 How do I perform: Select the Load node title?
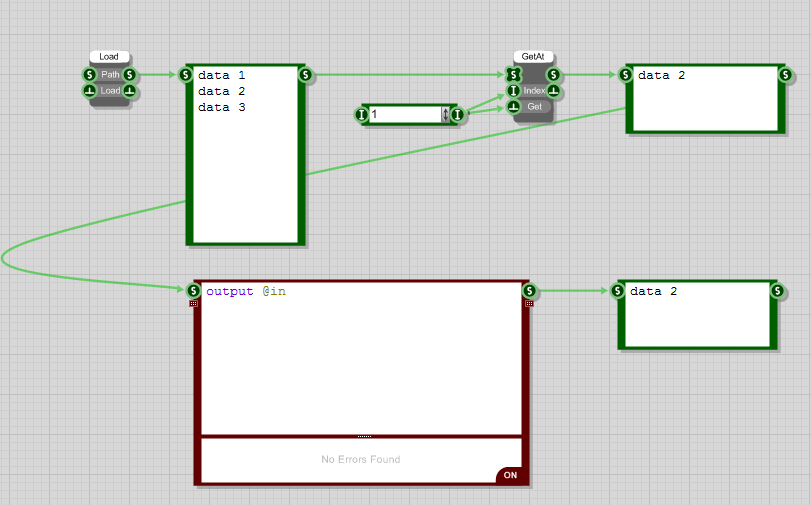click(x=109, y=57)
